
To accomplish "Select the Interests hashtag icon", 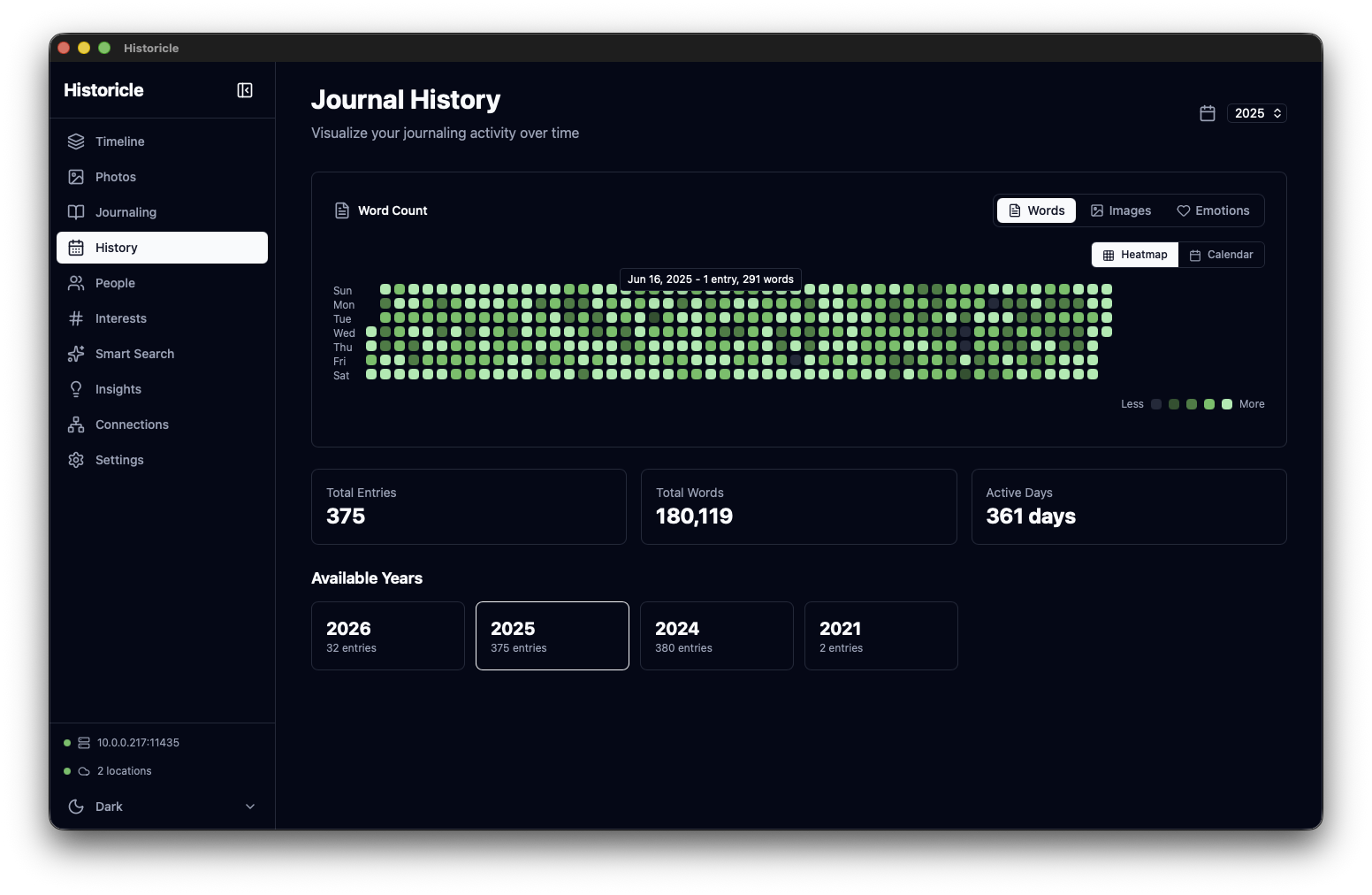I will [x=77, y=318].
